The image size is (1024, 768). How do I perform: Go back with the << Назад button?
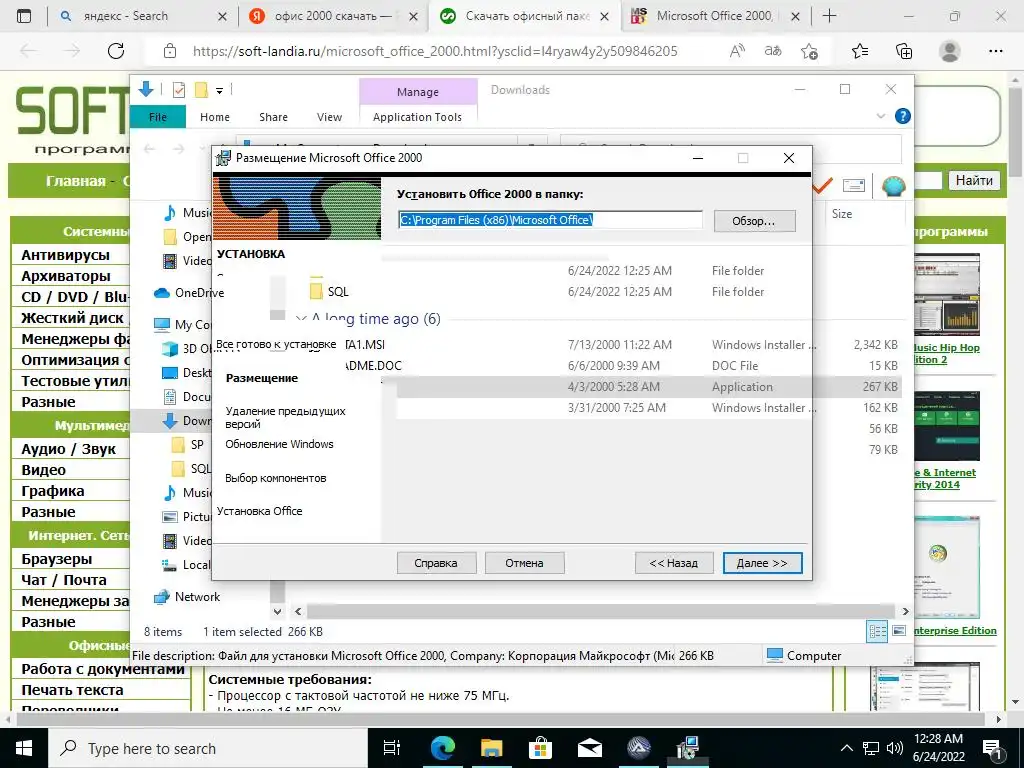tap(673, 563)
